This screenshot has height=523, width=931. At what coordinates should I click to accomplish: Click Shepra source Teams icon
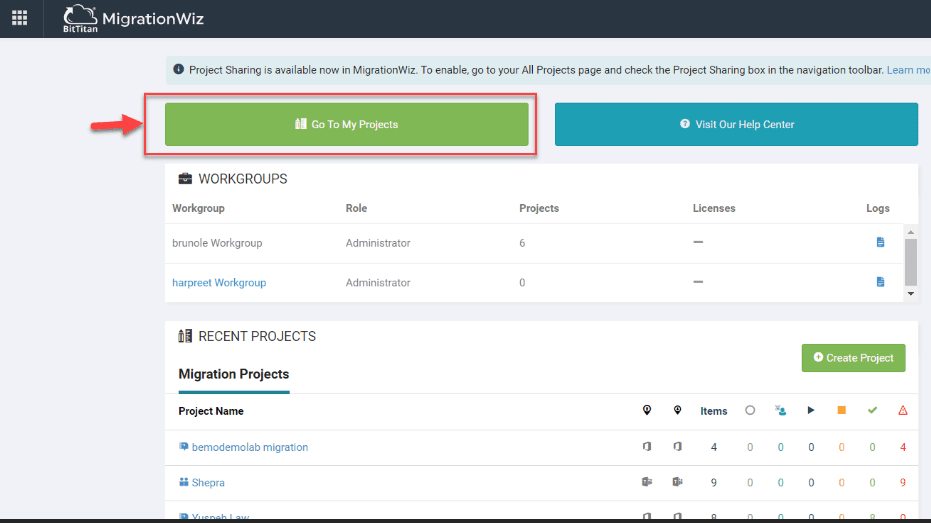647,482
